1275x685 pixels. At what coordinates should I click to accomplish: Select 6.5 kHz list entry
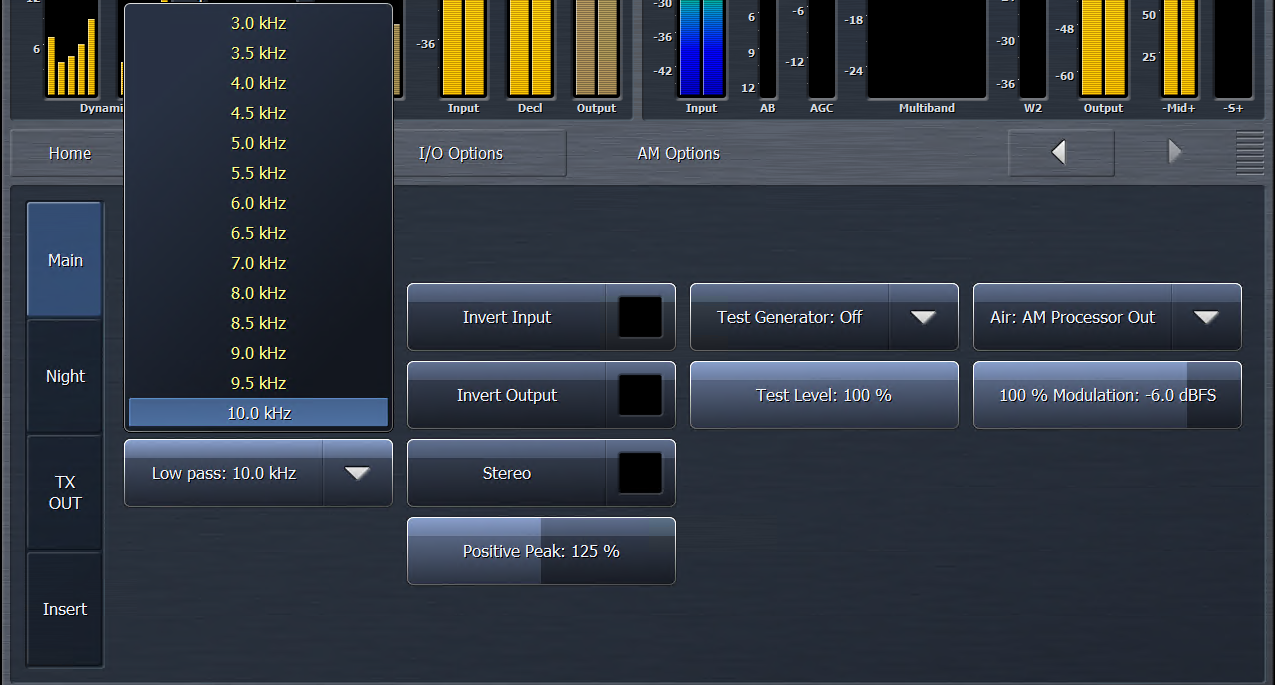[258, 233]
